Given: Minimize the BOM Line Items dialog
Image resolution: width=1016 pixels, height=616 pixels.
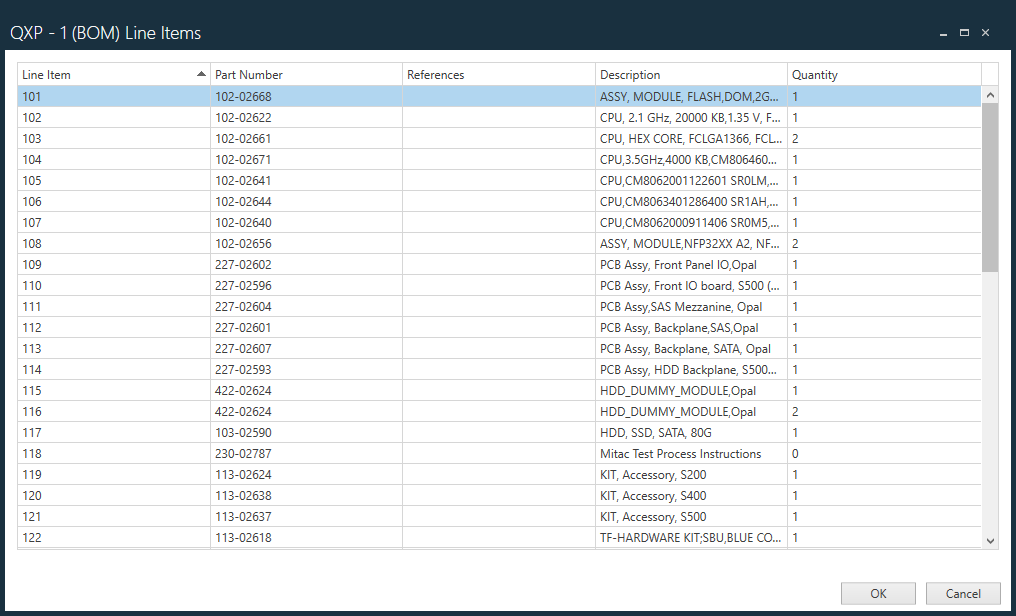Looking at the screenshot, I should click(943, 33).
